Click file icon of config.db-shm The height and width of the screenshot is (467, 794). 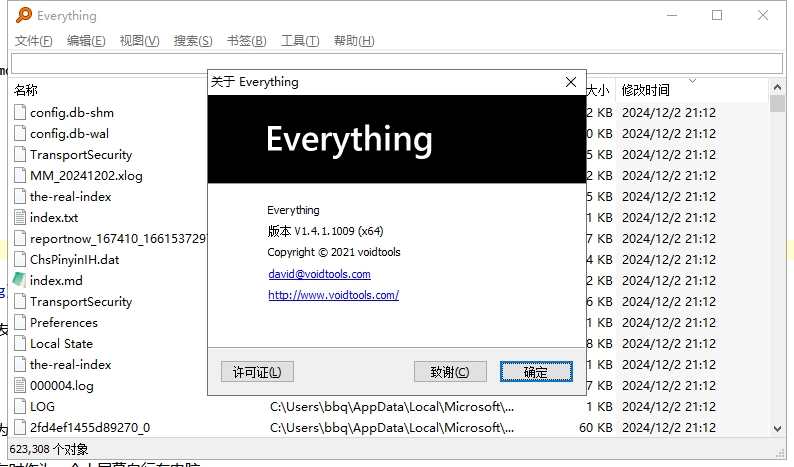click(x=20, y=112)
